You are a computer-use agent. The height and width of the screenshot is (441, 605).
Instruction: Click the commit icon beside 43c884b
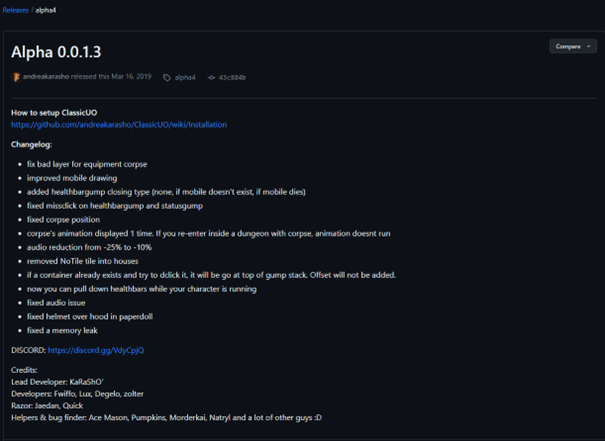pyautogui.click(x=211, y=78)
